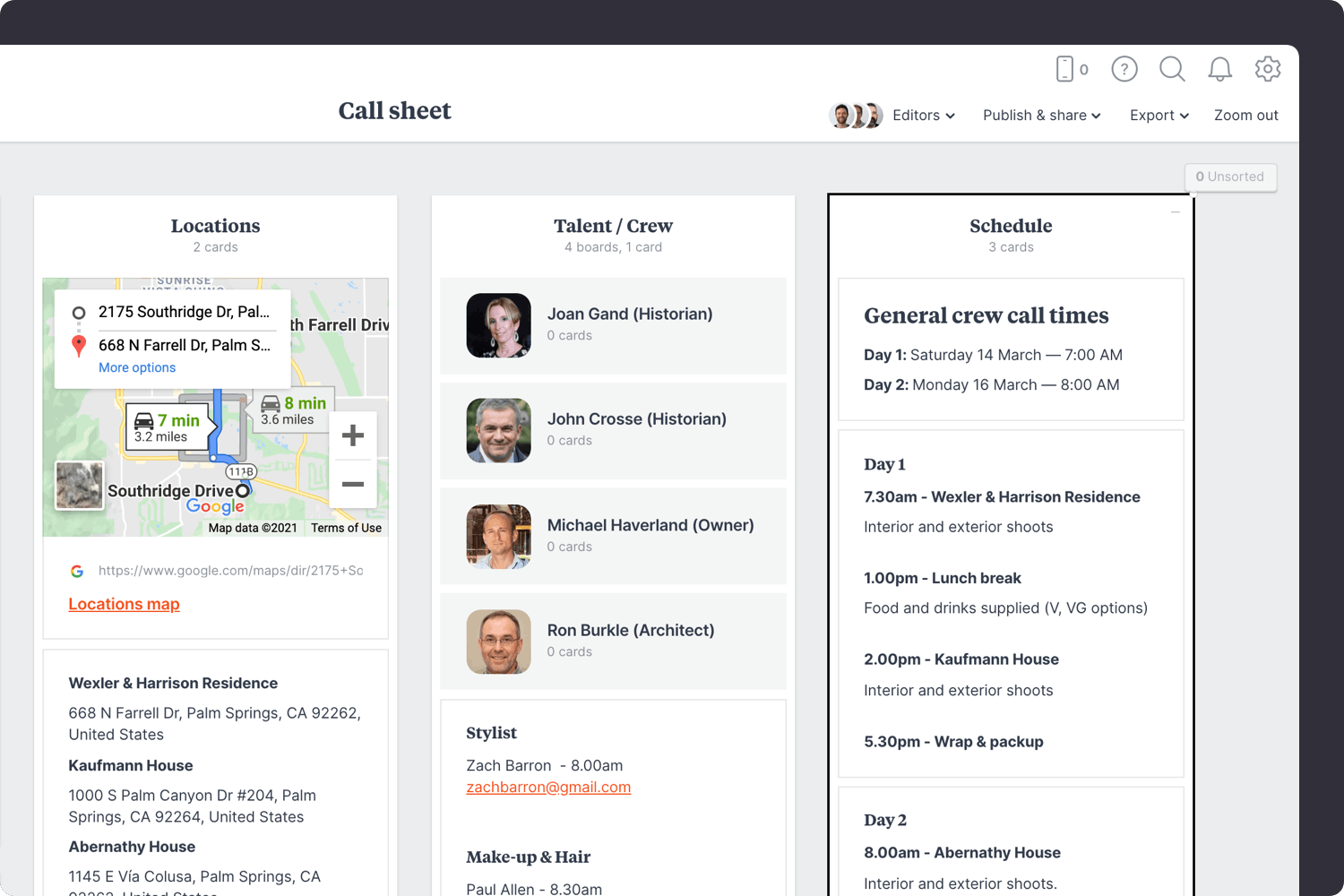Open Michael Haverland (Owner) board
The width and height of the screenshot is (1344, 896).
pyautogui.click(x=613, y=536)
